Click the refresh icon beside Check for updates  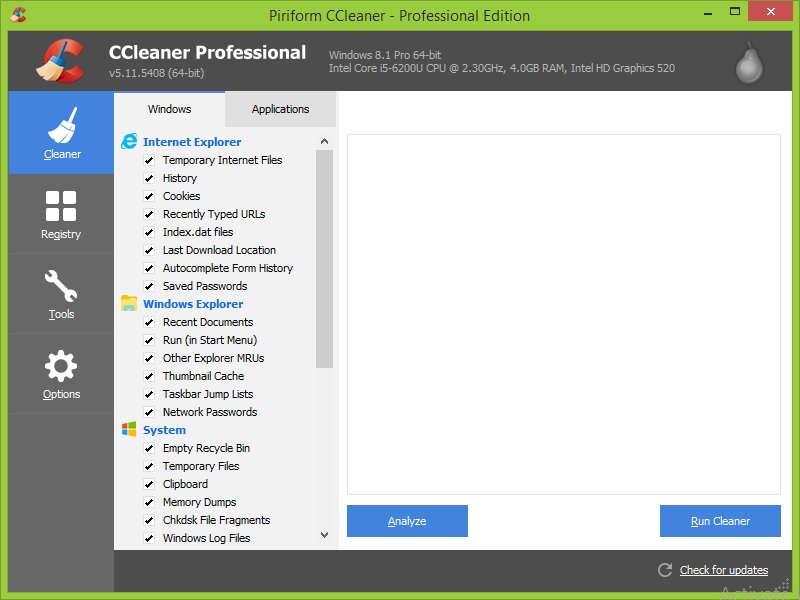pyautogui.click(x=665, y=570)
